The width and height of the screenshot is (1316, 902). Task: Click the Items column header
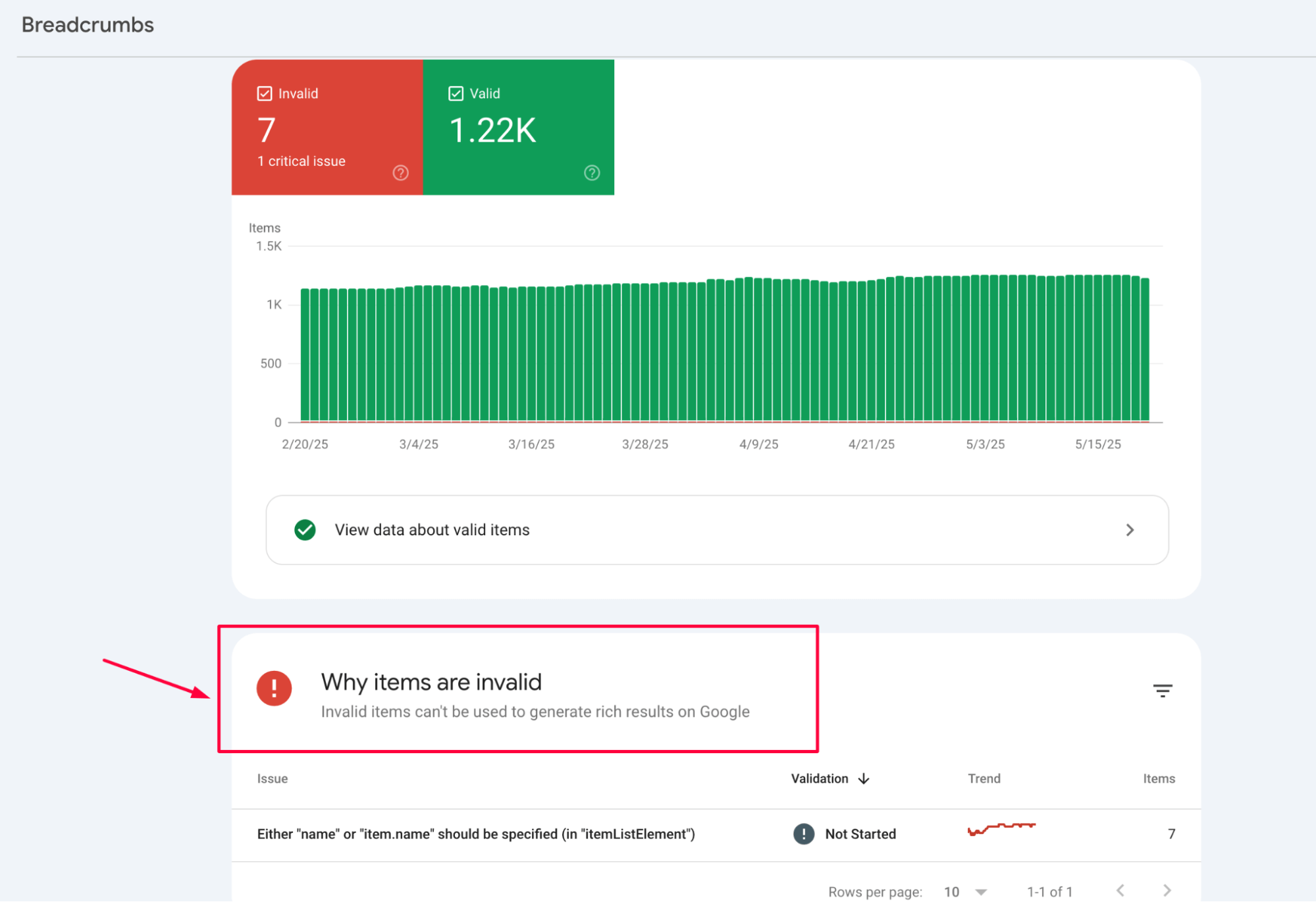click(1159, 778)
